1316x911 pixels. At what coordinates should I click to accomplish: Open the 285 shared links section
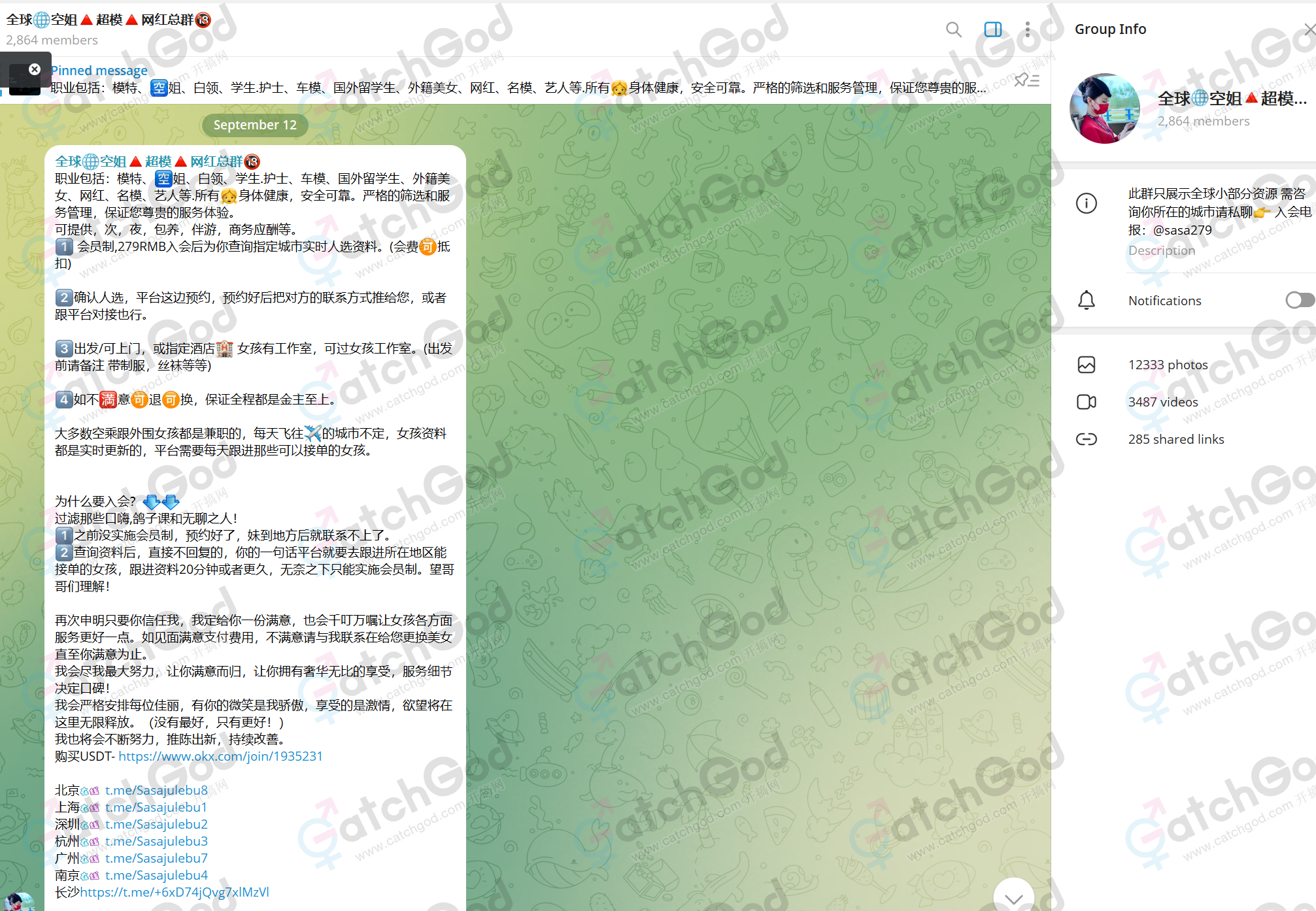(x=1175, y=439)
